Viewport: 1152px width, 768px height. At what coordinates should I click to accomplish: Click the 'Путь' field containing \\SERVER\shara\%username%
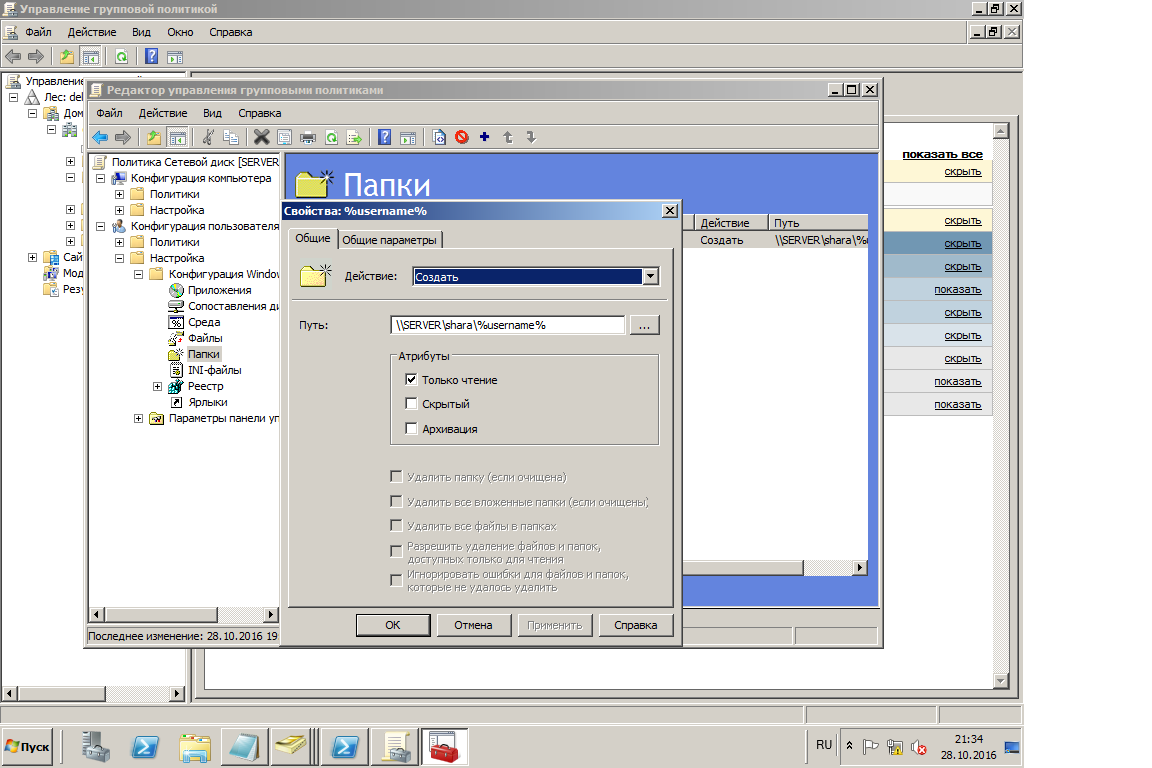coord(508,325)
